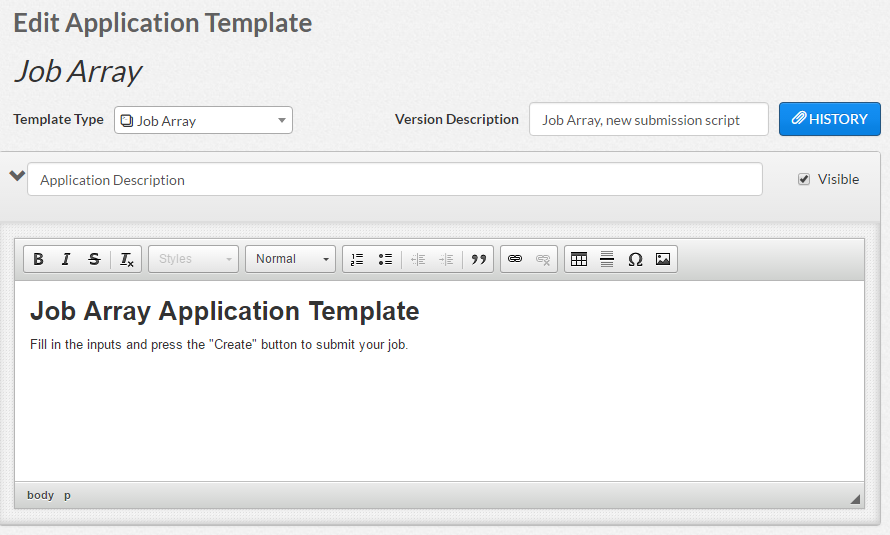This screenshot has width=890, height=535.
Task: Select the p element path
Action: (67, 495)
